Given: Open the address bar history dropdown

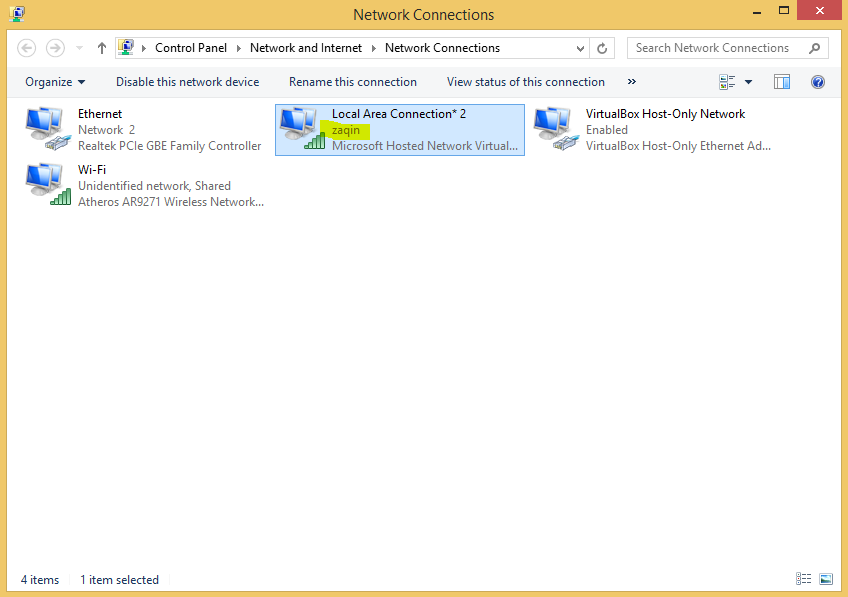Looking at the screenshot, I should click(x=580, y=48).
